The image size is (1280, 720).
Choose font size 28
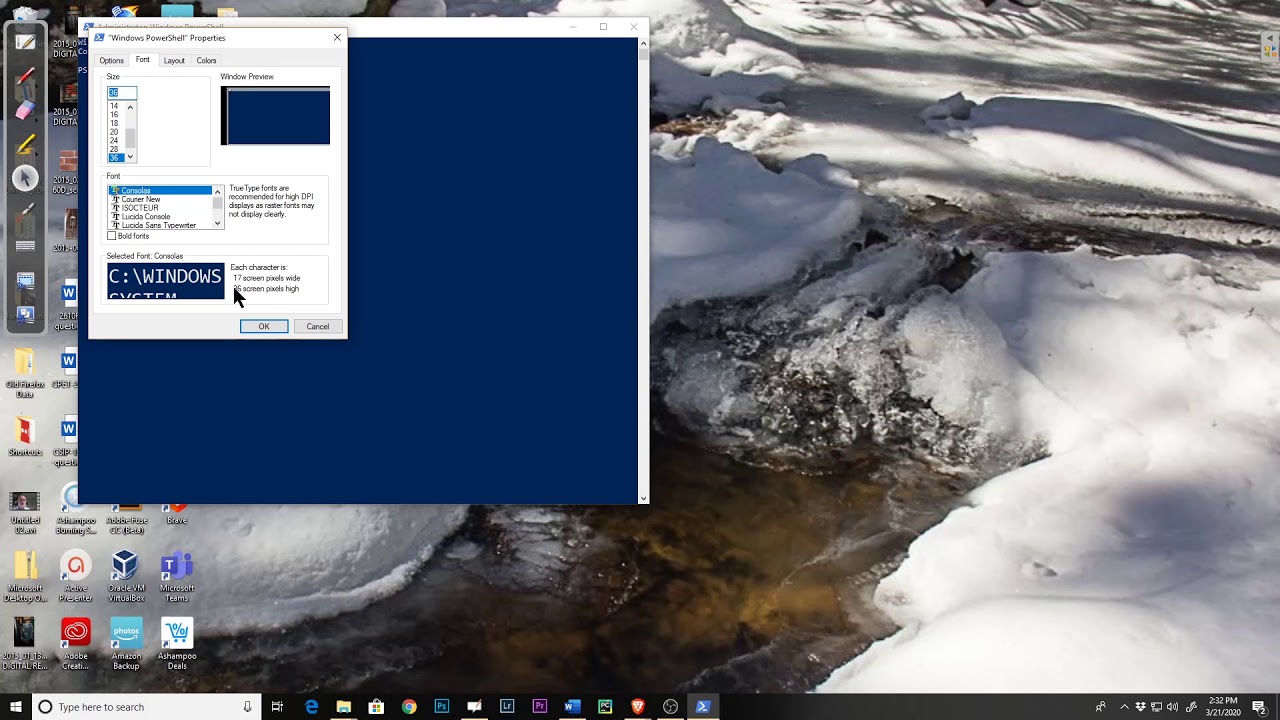(114, 149)
